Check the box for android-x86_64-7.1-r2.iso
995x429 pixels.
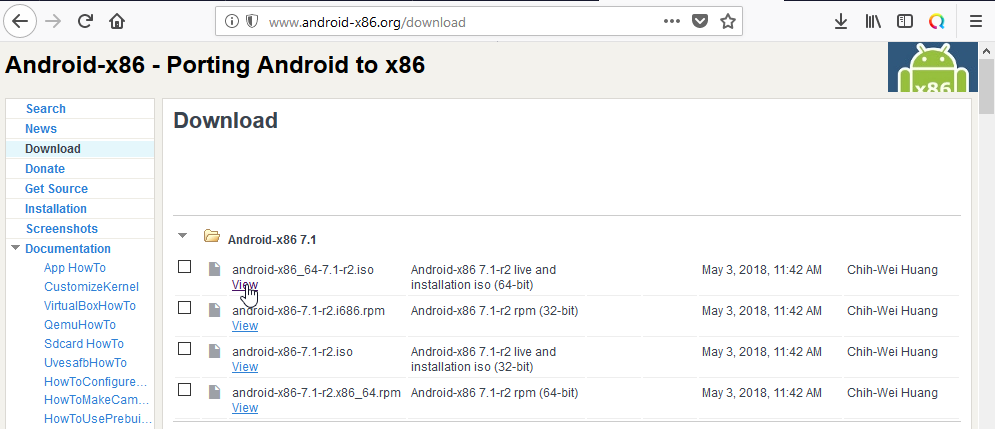(x=184, y=267)
